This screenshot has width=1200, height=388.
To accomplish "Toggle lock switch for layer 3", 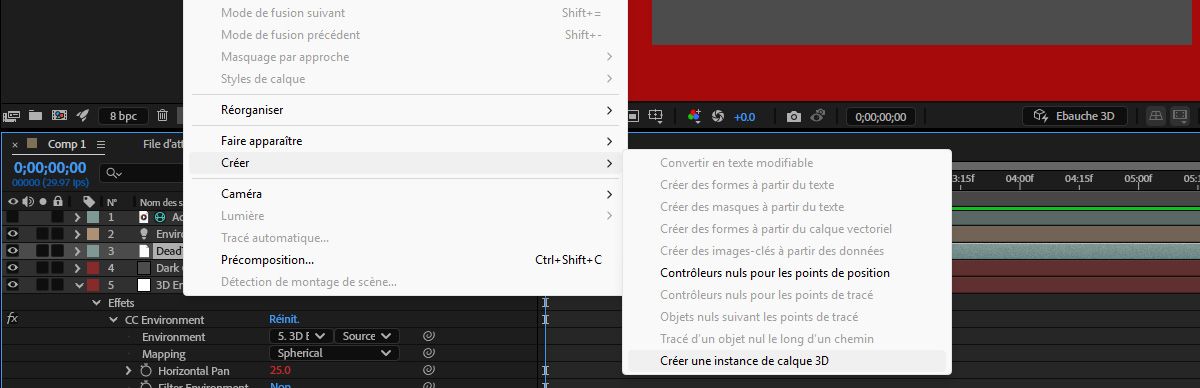I will (58, 250).
